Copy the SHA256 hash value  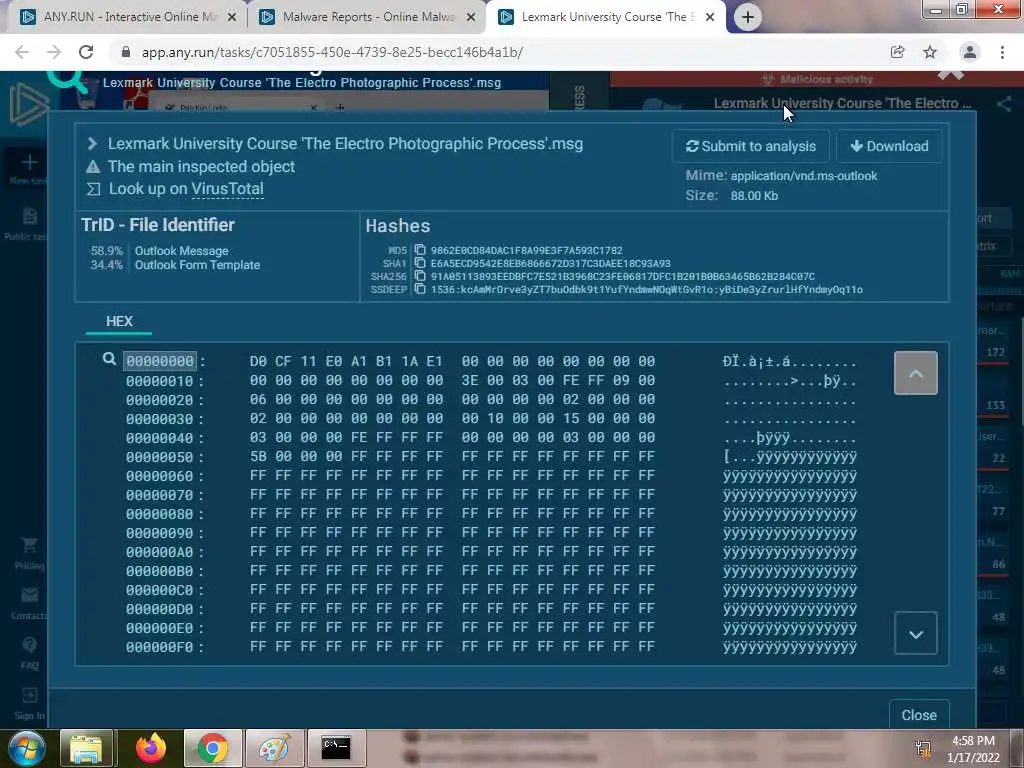pyautogui.click(x=420, y=276)
